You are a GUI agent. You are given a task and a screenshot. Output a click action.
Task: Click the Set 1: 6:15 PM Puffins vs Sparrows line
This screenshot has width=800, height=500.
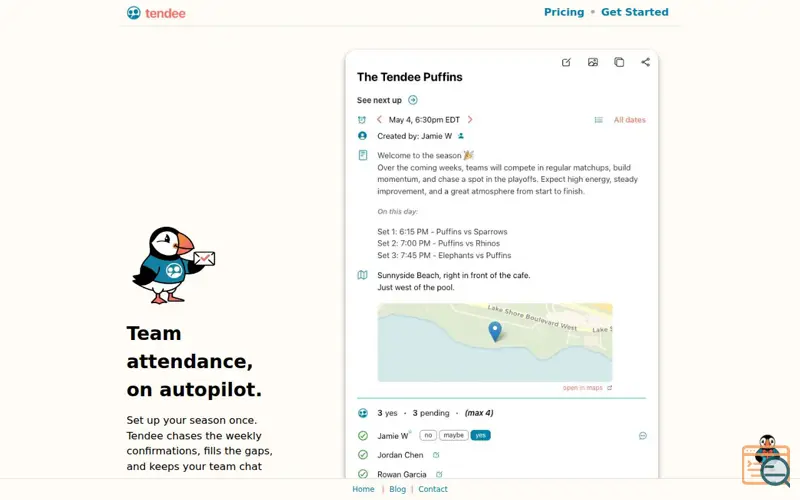coord(442,232)
